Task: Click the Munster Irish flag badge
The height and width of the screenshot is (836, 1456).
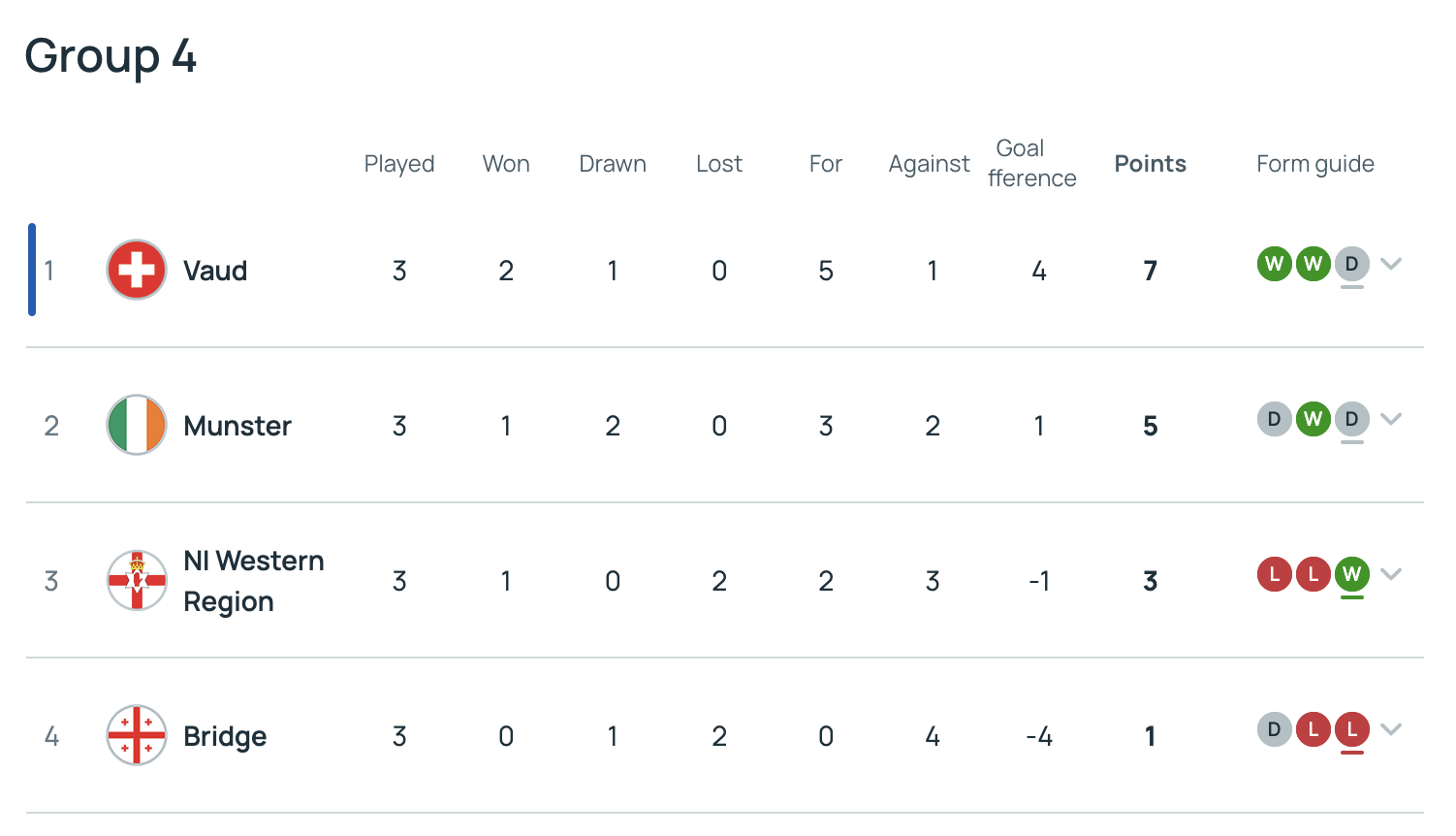Action: pyautogui.click(x=137, y=425)
